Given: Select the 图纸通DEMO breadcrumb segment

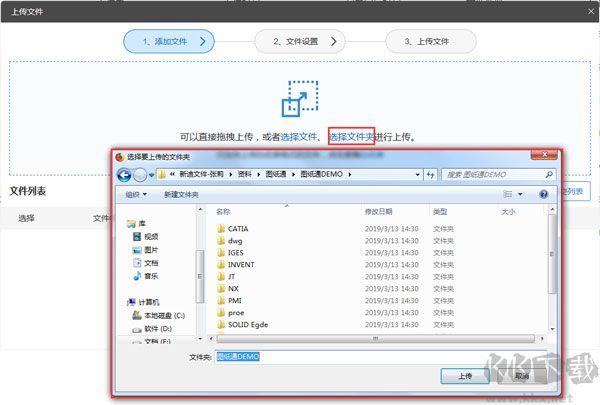Looking at the screenshot, I should tap(321, 174).
